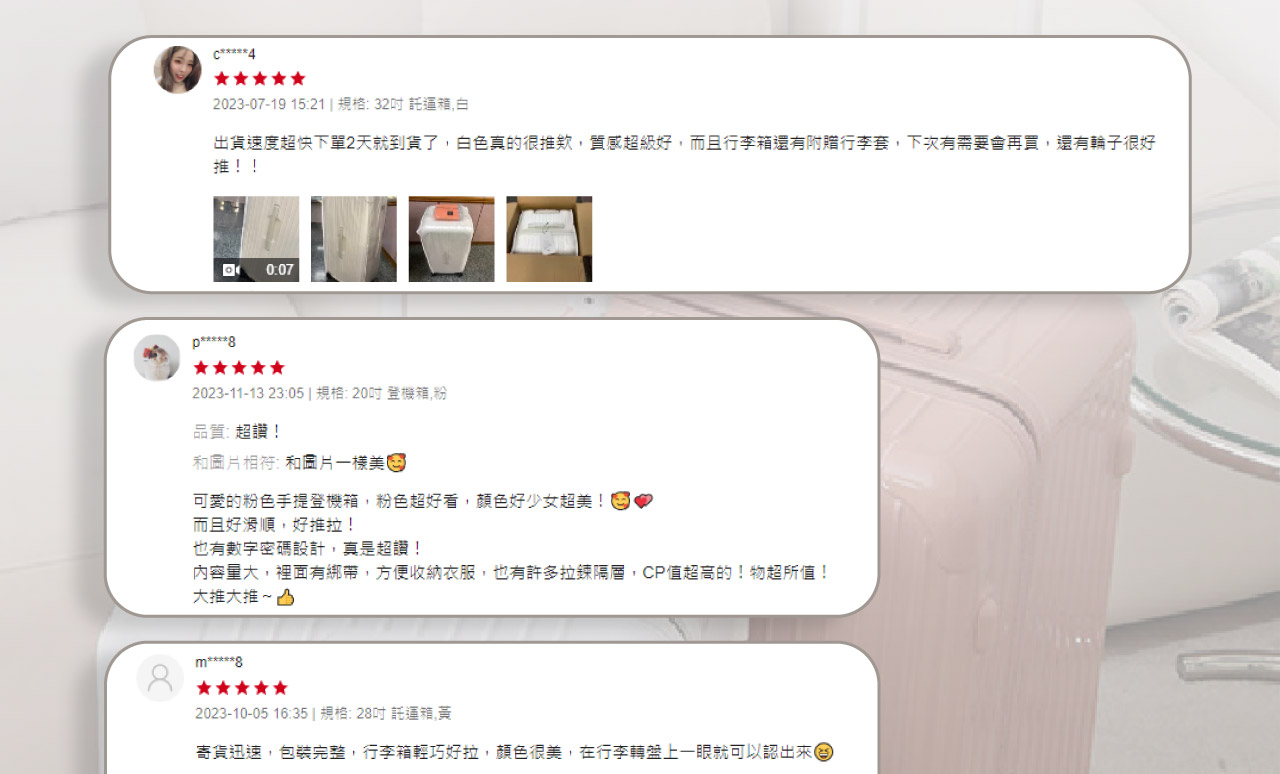Image resolution: width=1280 pixels, height=774 pixels.
Task: Click the 2023-07-19 15:21 review date line
Action: [341, 104]
